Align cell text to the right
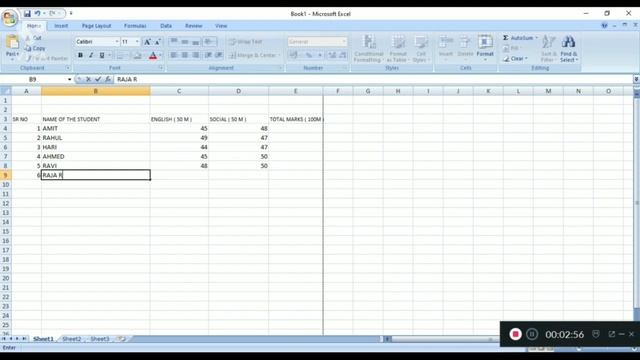The height and width of the screenshot is (360, 640). tap(196, 55)
